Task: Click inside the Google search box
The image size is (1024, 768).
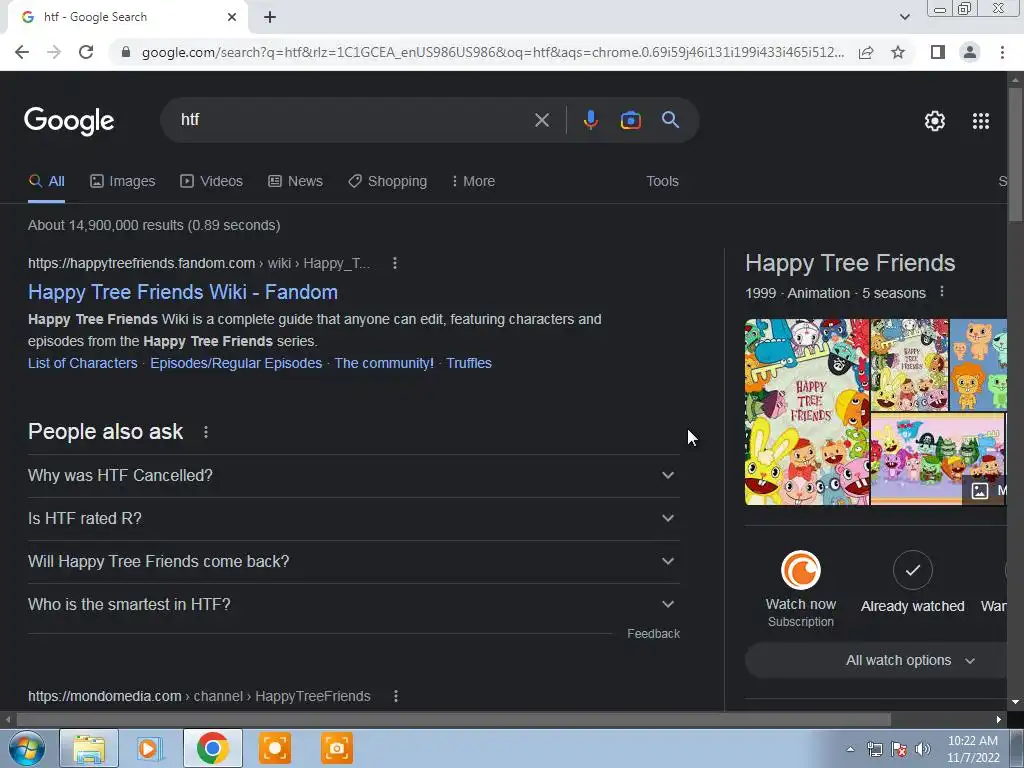Action: click(353, 120)
